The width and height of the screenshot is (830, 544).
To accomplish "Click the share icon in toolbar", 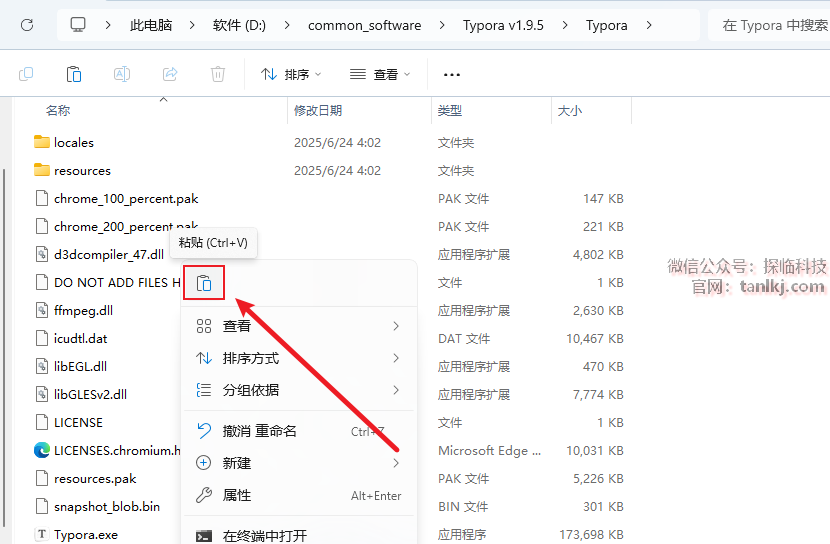I will [170, 74].
